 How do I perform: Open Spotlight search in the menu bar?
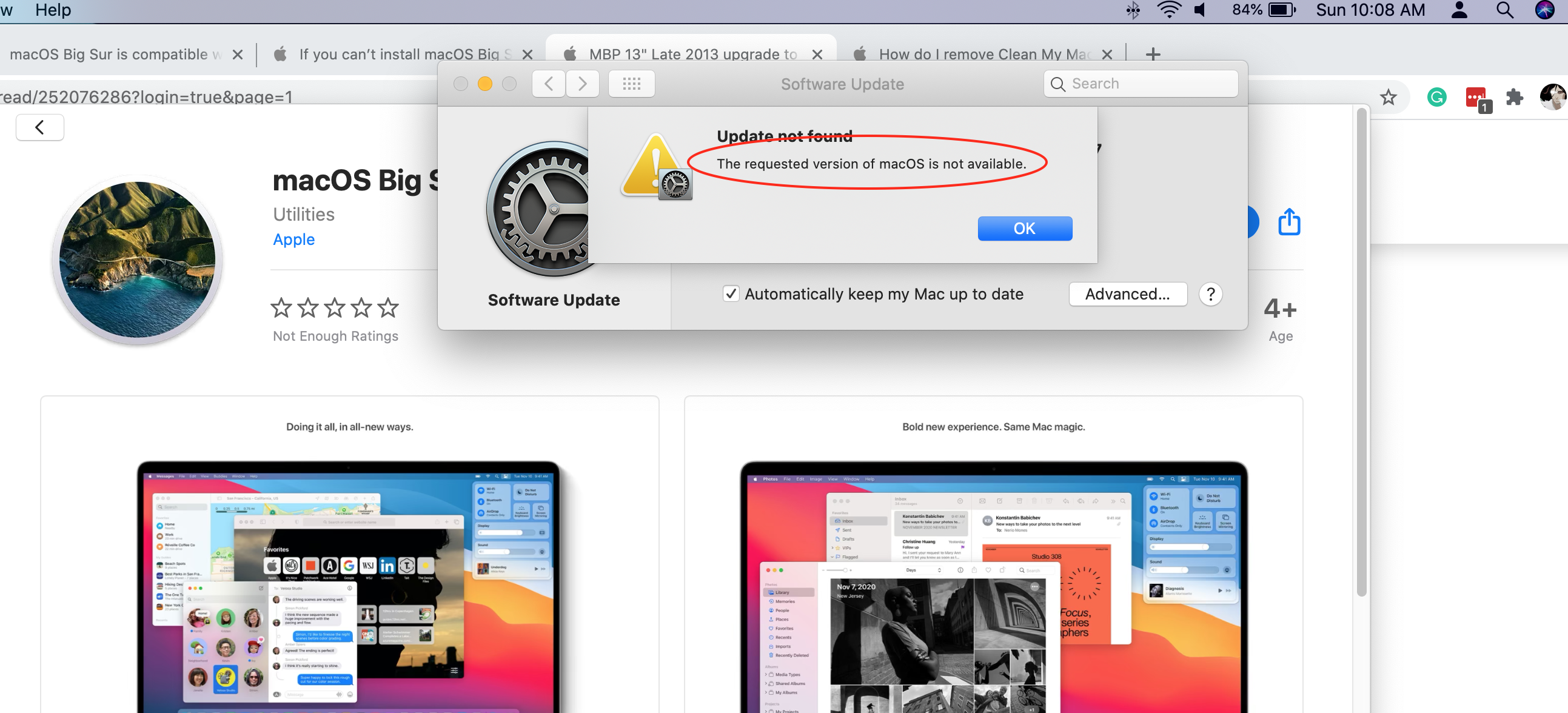click(x=1504, y=10)
